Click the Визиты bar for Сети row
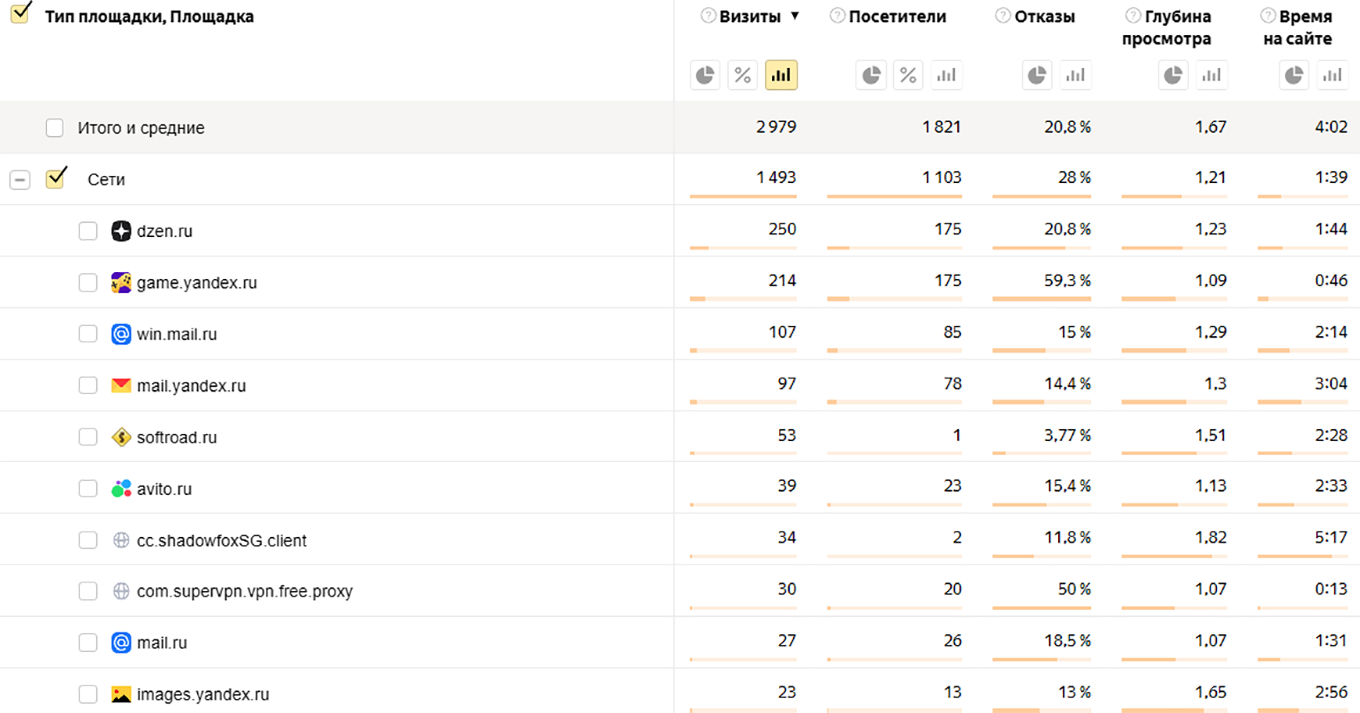Image resolution: width=1360 pixels, height=713 pixels. 743,196
